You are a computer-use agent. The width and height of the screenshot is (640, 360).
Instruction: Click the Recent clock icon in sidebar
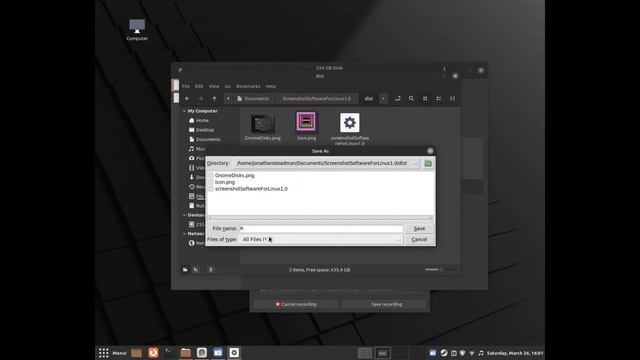191,187
